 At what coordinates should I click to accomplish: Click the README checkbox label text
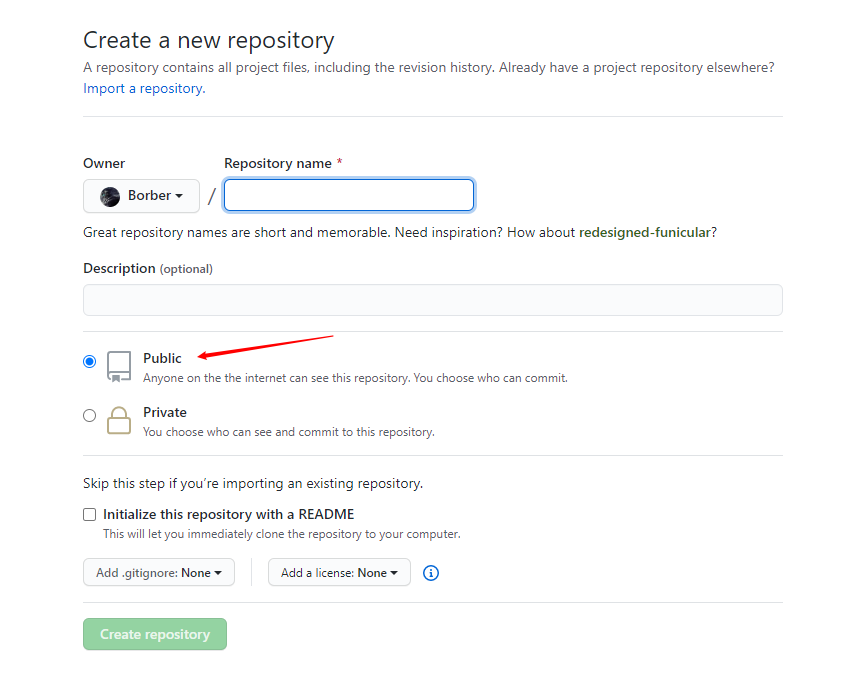click(228, 515)
